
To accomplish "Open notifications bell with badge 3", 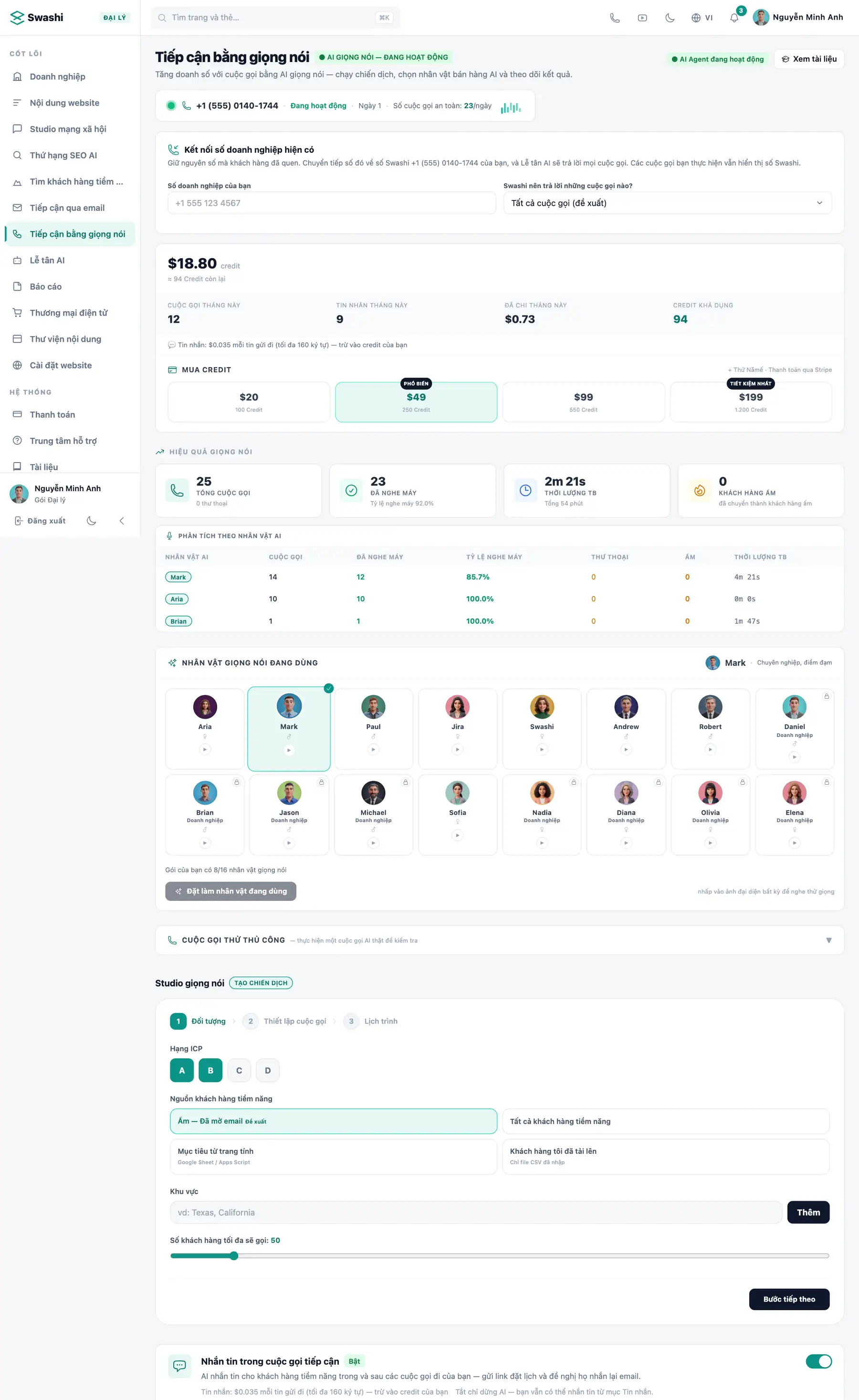I will (734, 18).
